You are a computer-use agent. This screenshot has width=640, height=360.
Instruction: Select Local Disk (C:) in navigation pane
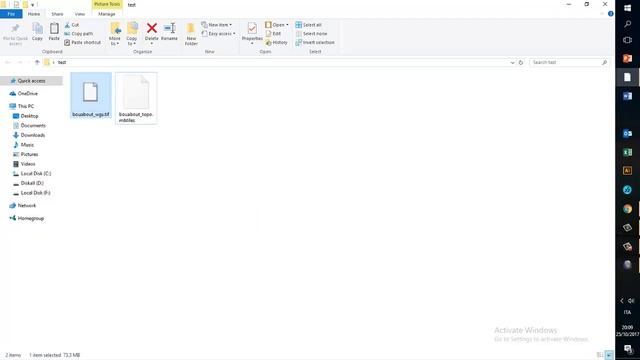click(36, 173)
